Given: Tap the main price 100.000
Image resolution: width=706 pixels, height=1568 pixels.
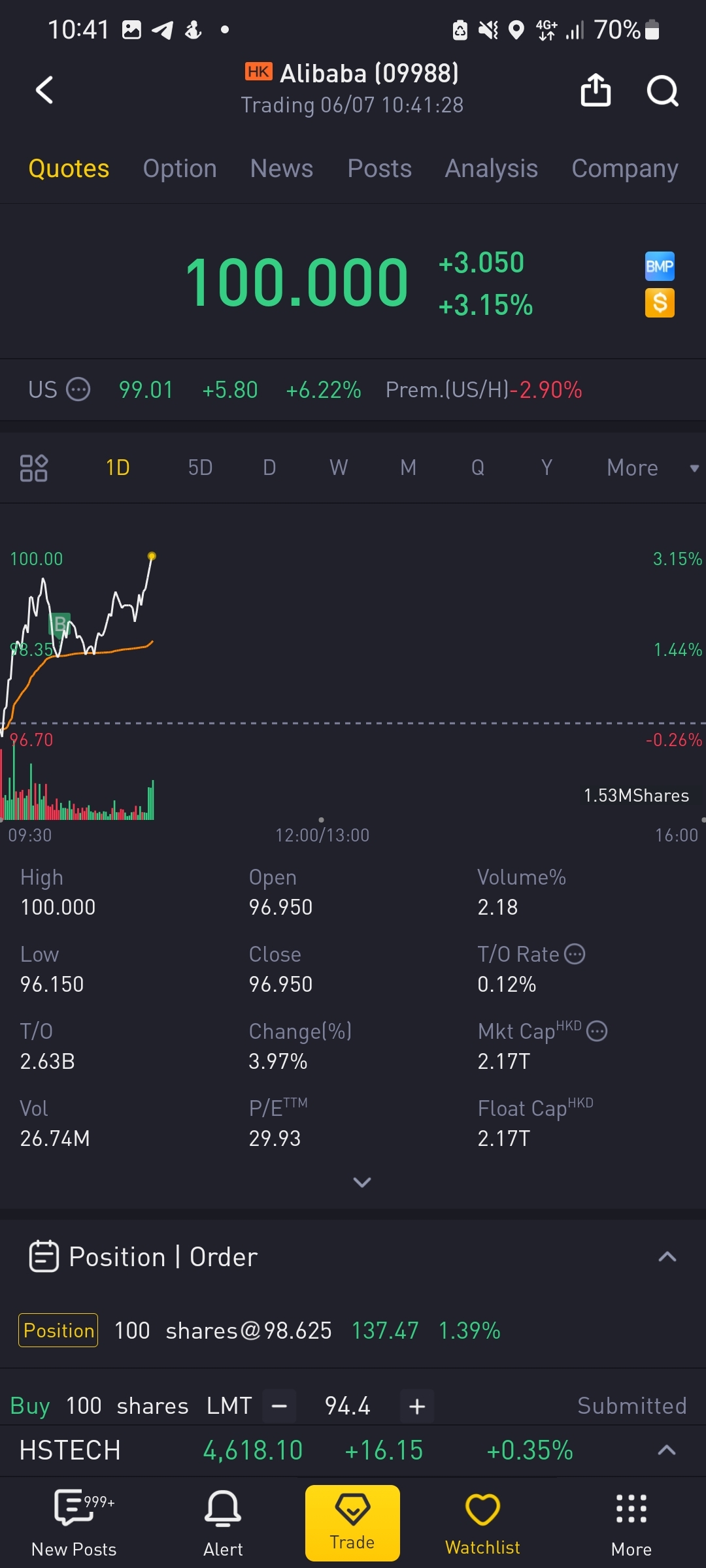Looking at the screenshot, I should (x=297, y=282).
